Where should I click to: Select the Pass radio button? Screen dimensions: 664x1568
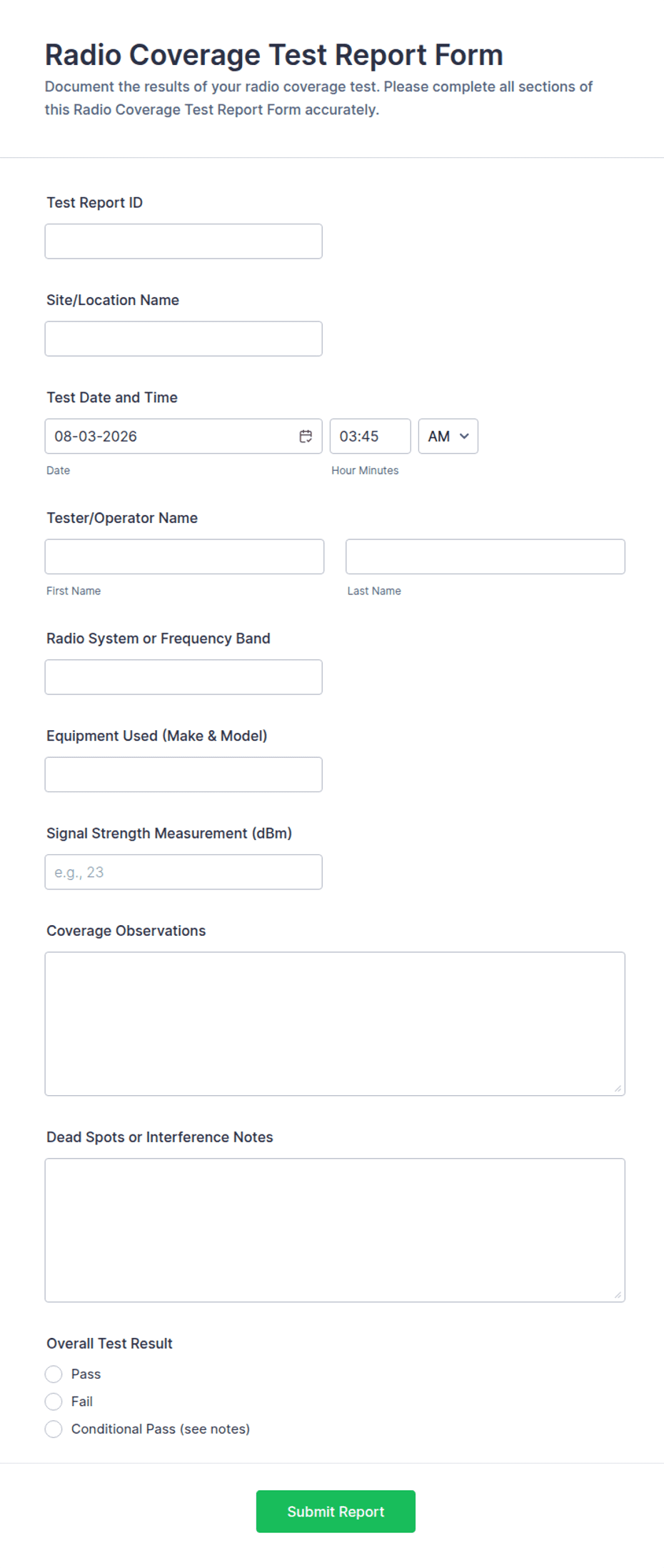[x=54, y=1374]
